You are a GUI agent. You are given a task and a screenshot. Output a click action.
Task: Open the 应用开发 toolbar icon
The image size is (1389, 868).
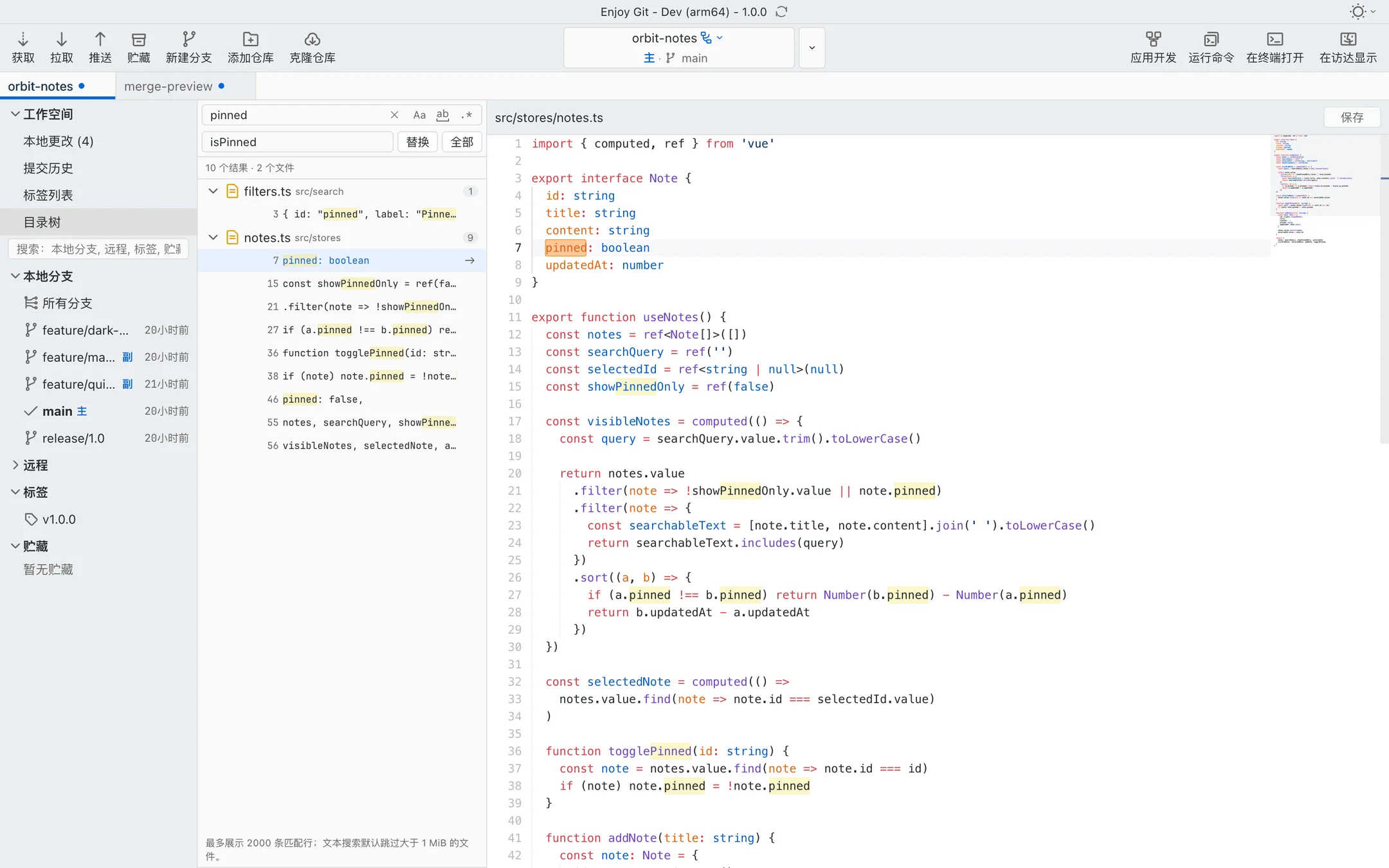[1153, 48]
